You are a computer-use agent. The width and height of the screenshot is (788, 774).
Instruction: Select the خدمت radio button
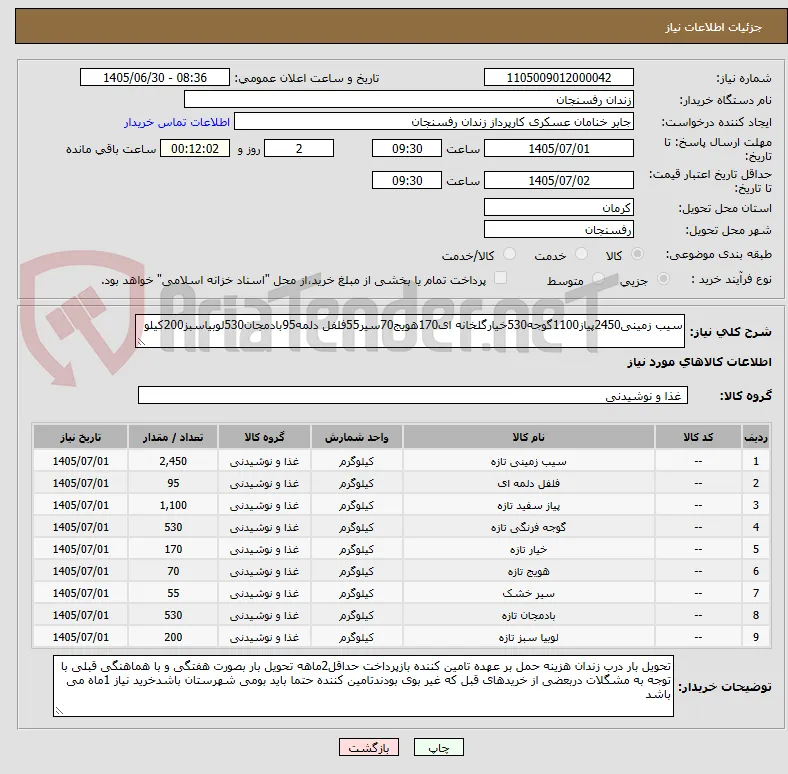tap(581, 254)
